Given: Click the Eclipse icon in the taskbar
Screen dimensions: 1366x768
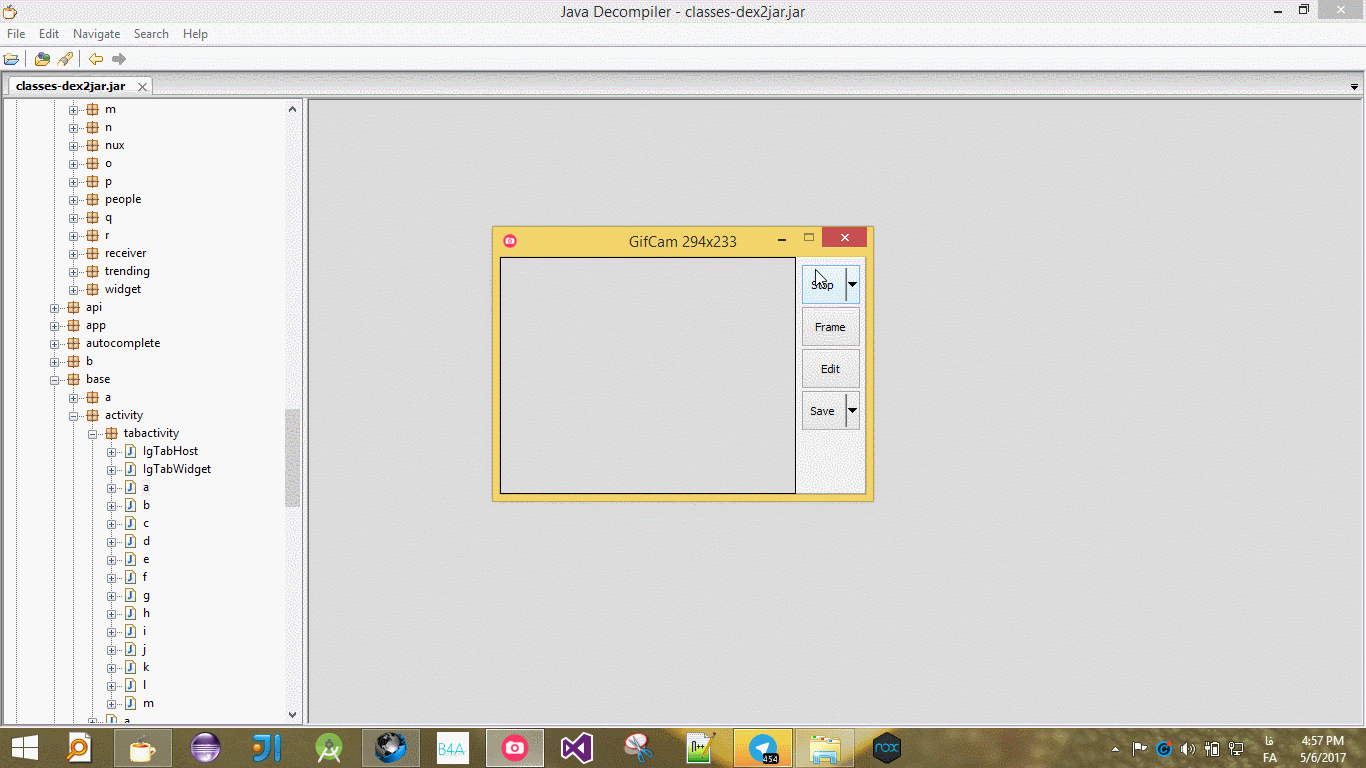Looking at the screenshot, I should (205, 748).
